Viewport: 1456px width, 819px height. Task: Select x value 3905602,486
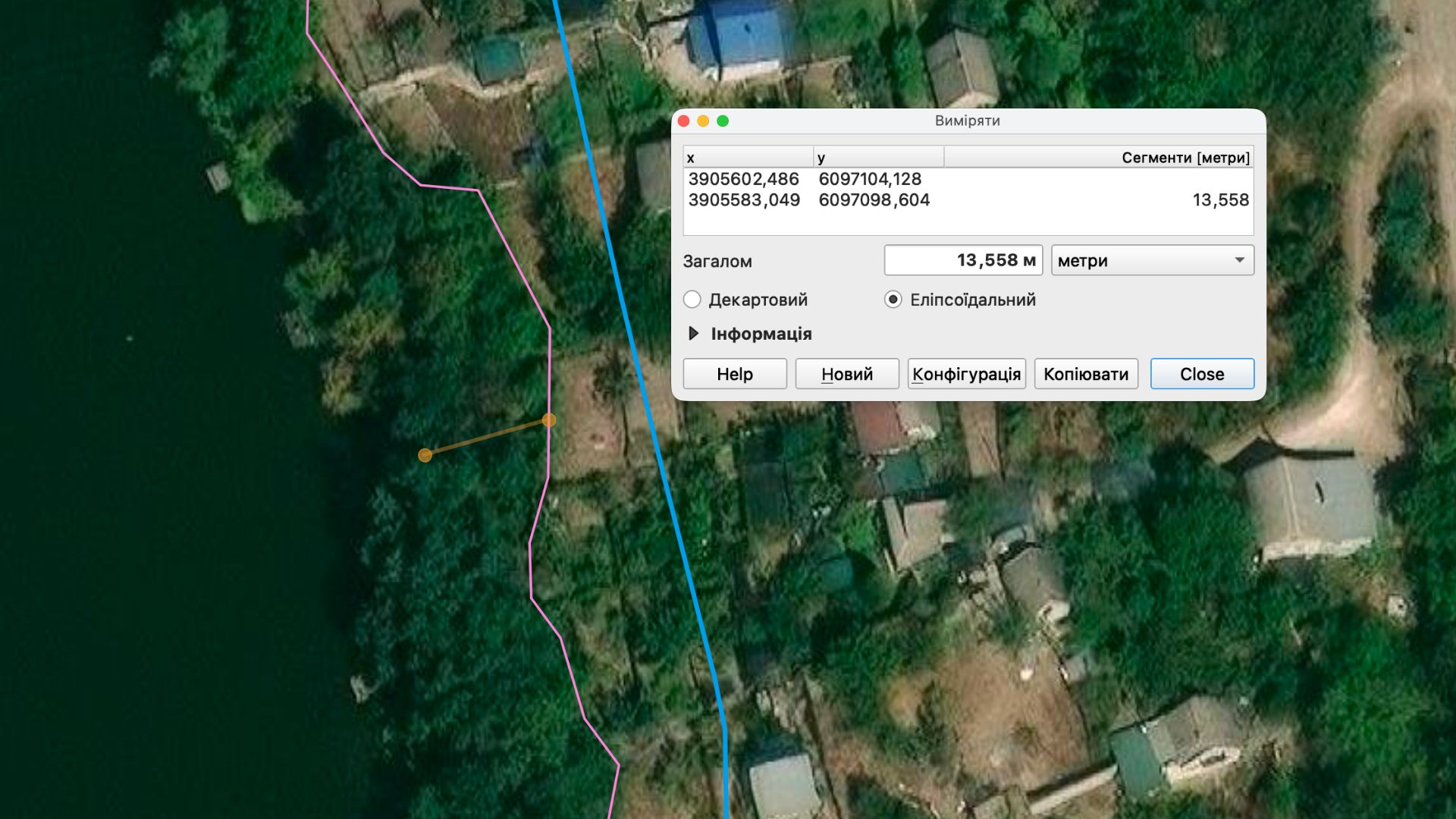coord(743,179)
